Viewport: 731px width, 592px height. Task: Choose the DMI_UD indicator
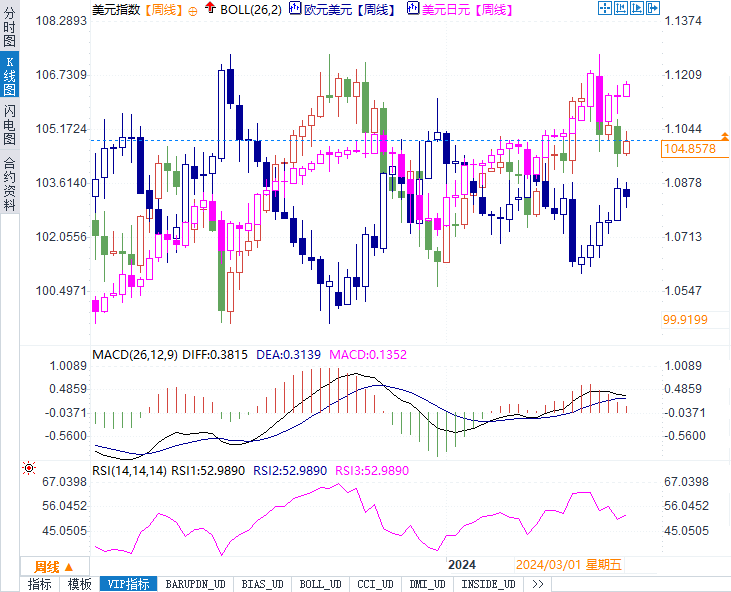point(428,584)
